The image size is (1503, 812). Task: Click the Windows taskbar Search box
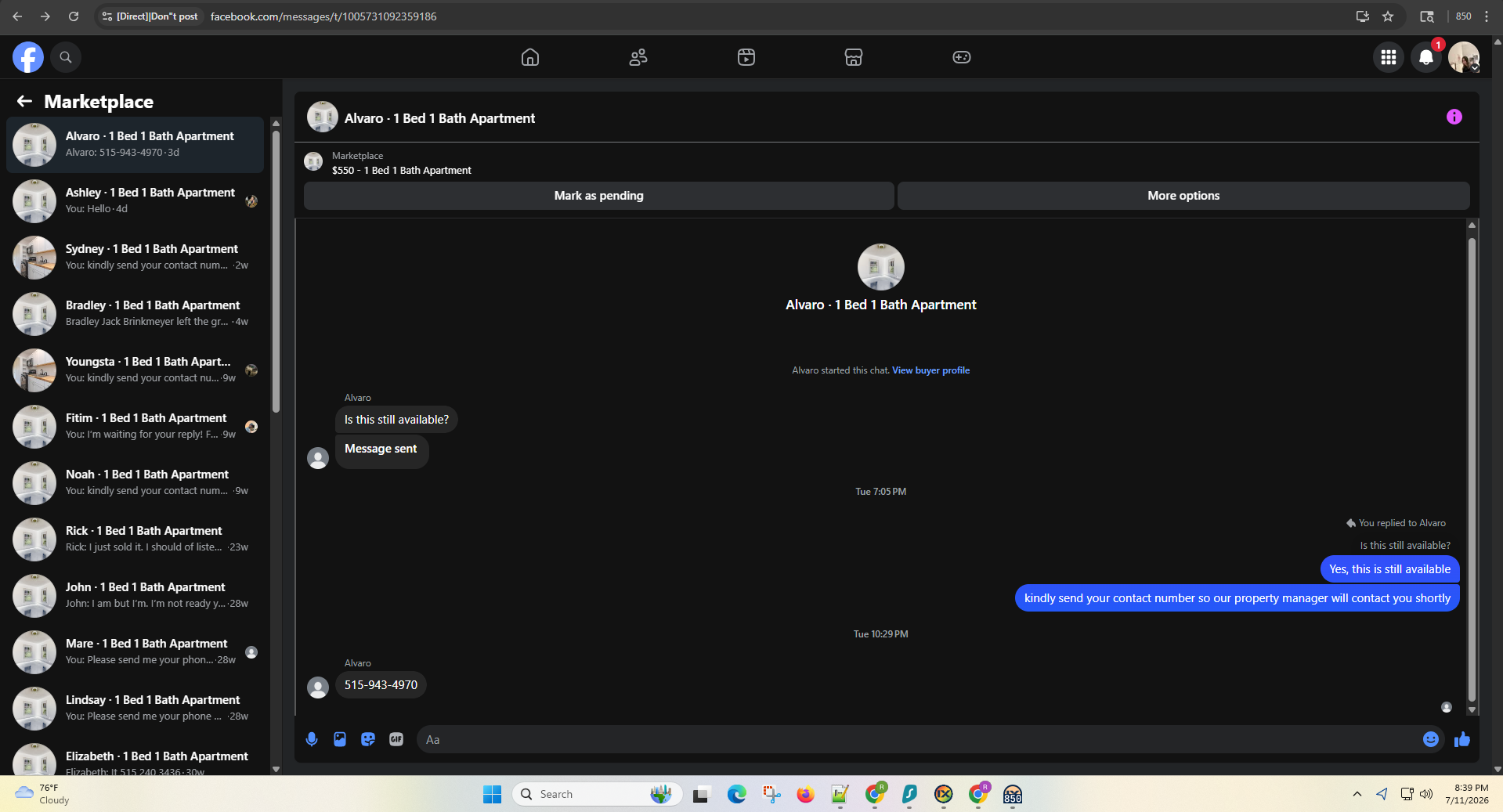[598, 794]
